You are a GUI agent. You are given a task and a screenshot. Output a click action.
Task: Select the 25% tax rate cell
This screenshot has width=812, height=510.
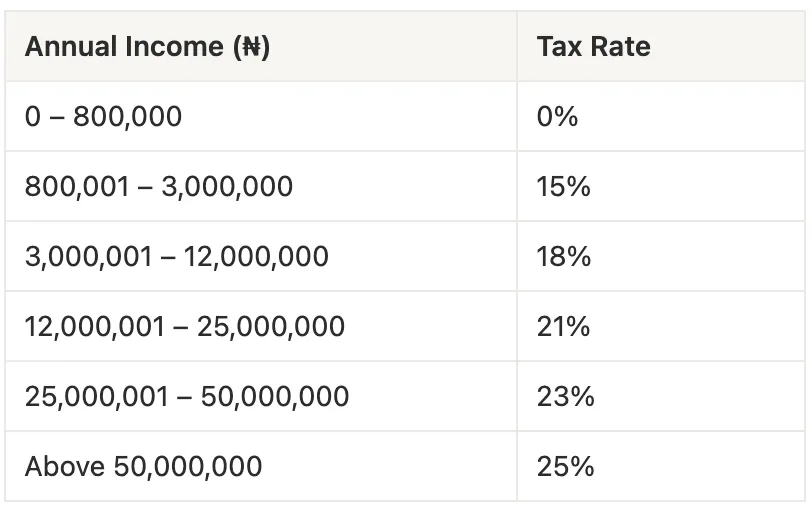[661, 465]
